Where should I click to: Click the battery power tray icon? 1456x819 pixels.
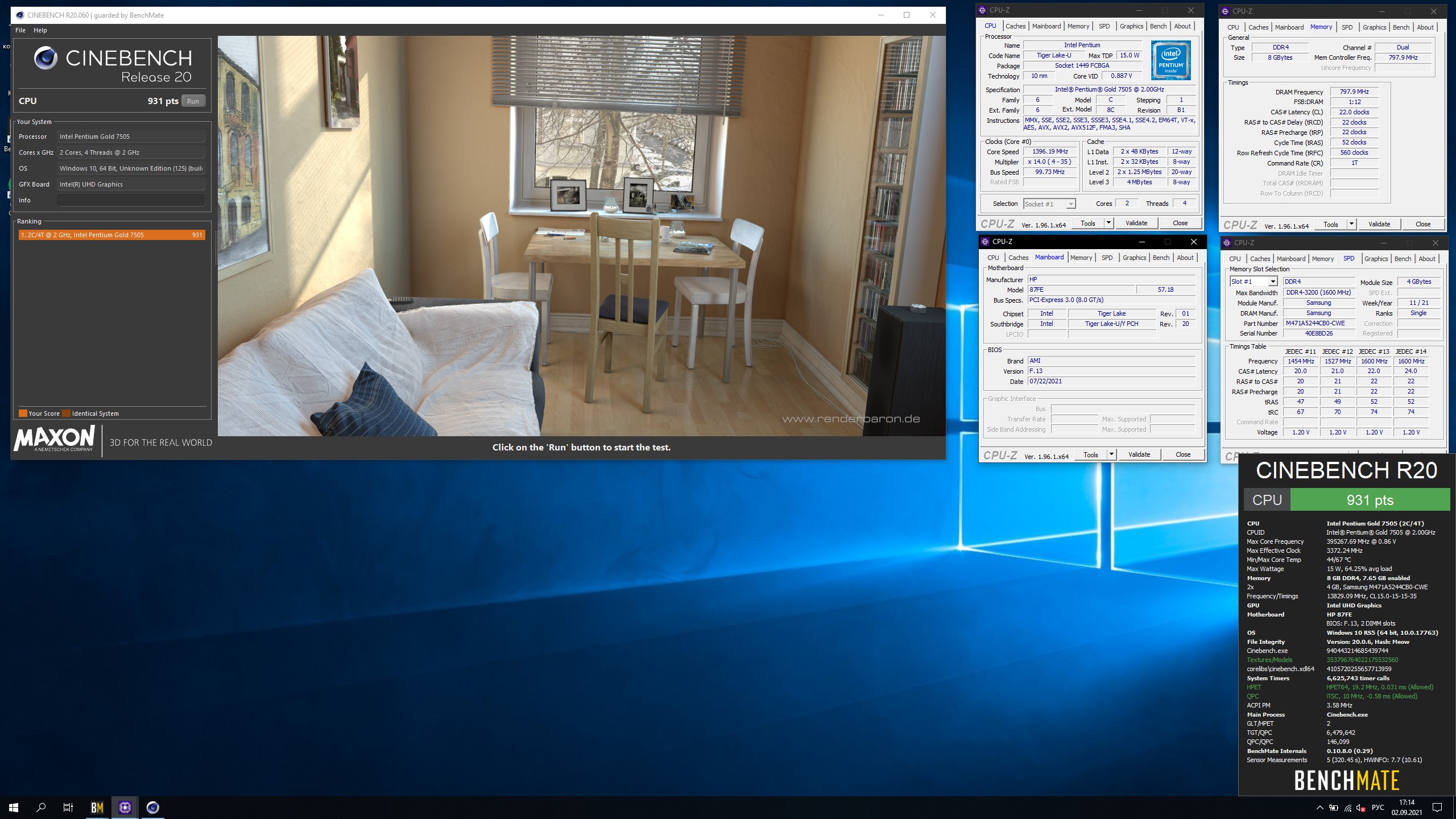tap(1334, 808)
